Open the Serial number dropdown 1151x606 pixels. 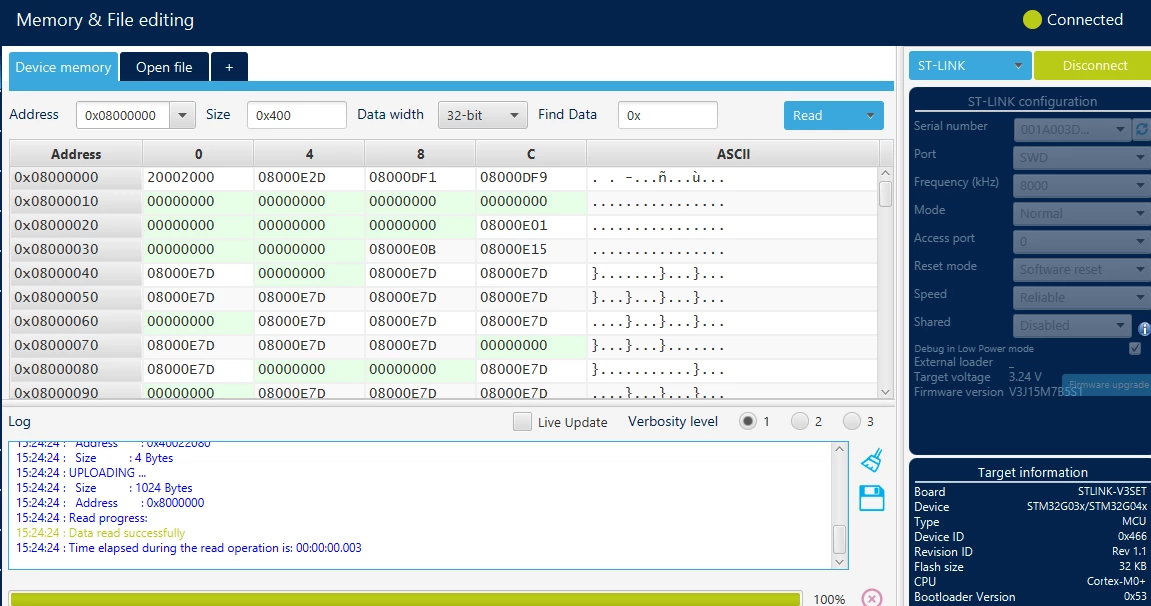point(1071,129)
